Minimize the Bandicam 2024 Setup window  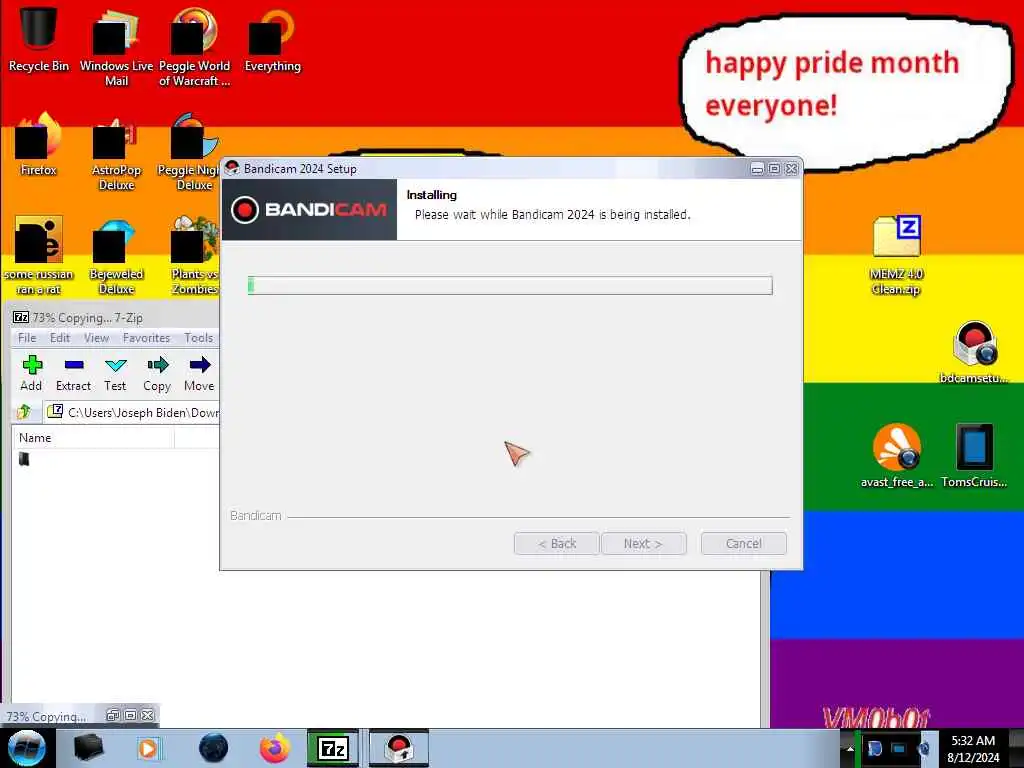click(757, 169)
